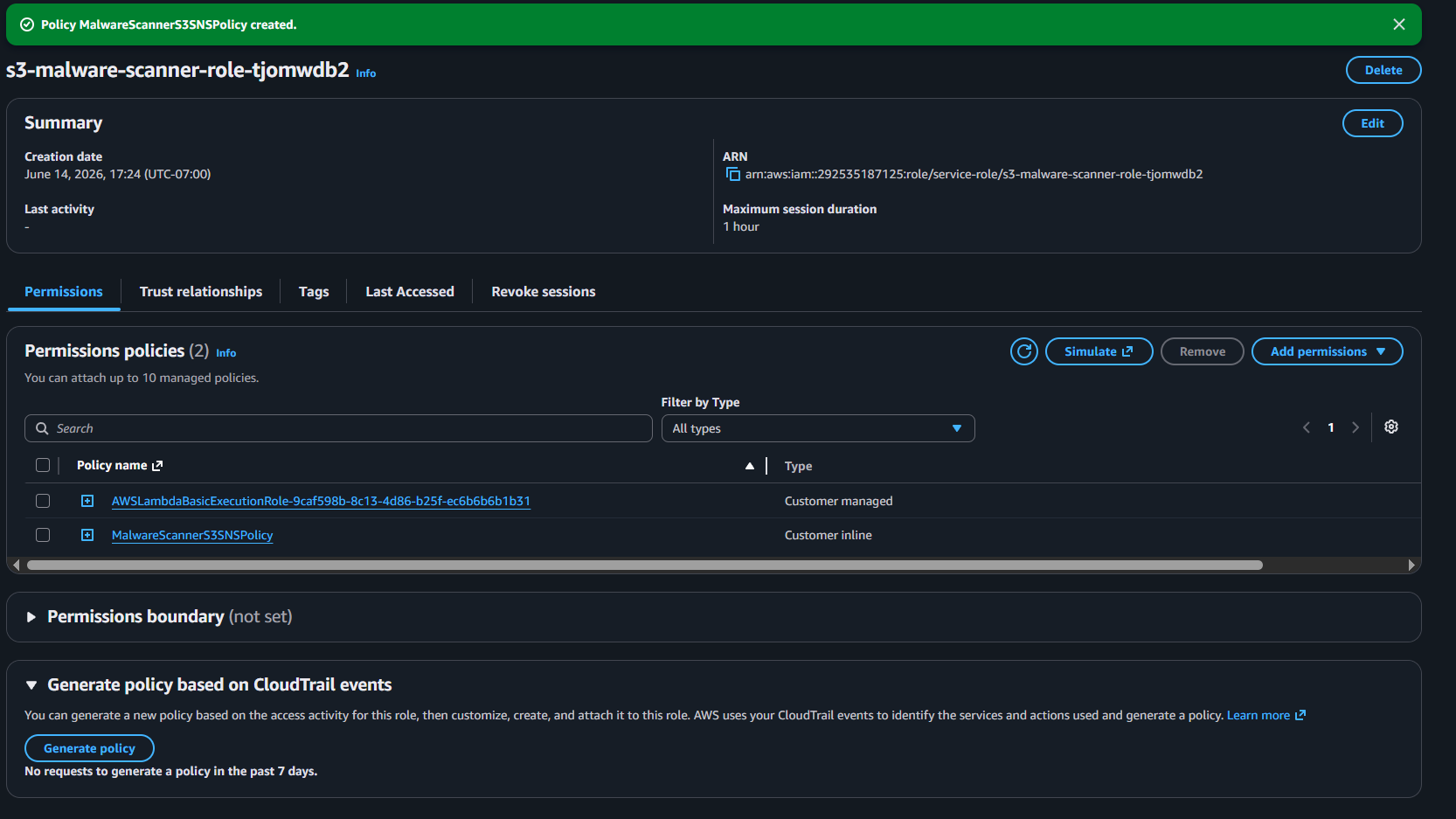The height and width of the screenshot is (819, 1456).
Task: Open the AWSLambdaBasicExecutionRole policy link
Action: (x=321, y=501)
